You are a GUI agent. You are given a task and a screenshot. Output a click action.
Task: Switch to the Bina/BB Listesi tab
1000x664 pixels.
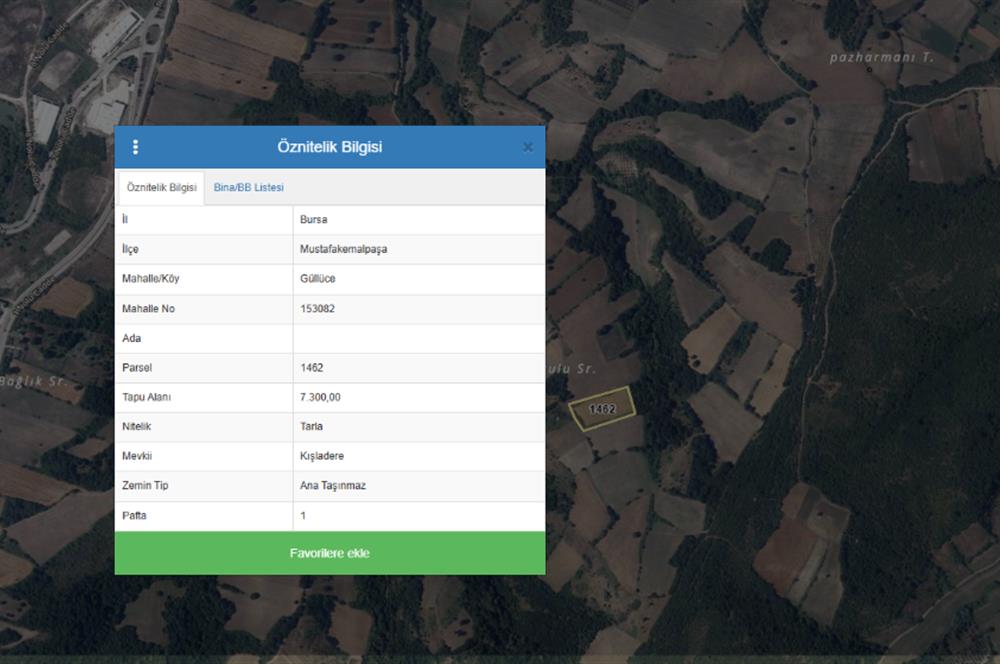[x=249, y=188]
